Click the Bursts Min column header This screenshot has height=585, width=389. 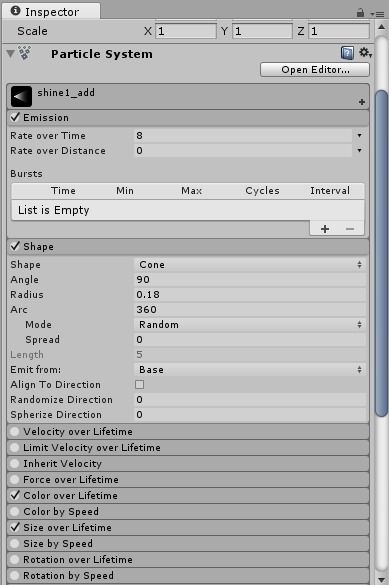125,191
